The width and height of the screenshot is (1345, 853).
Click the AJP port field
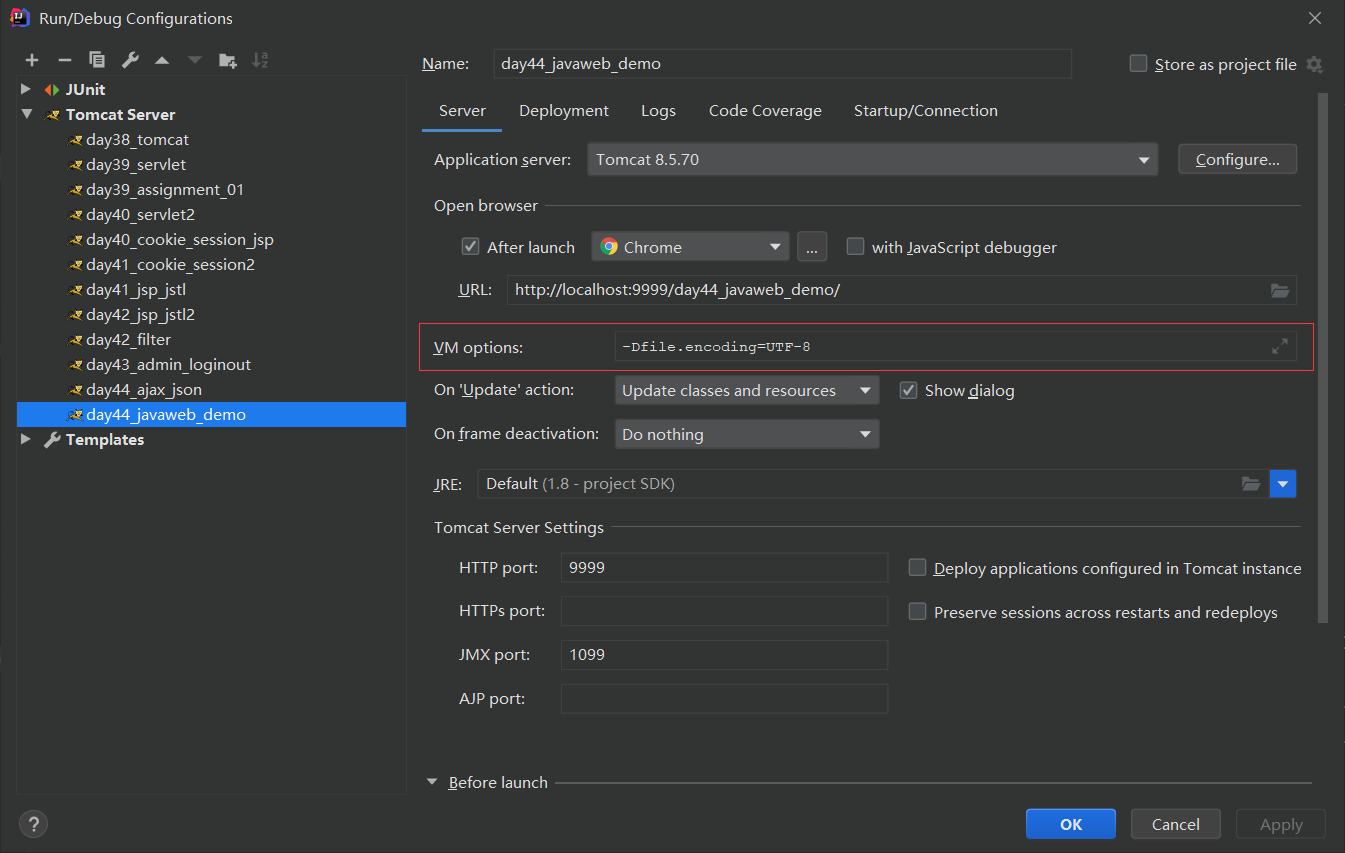pos(724,698)
